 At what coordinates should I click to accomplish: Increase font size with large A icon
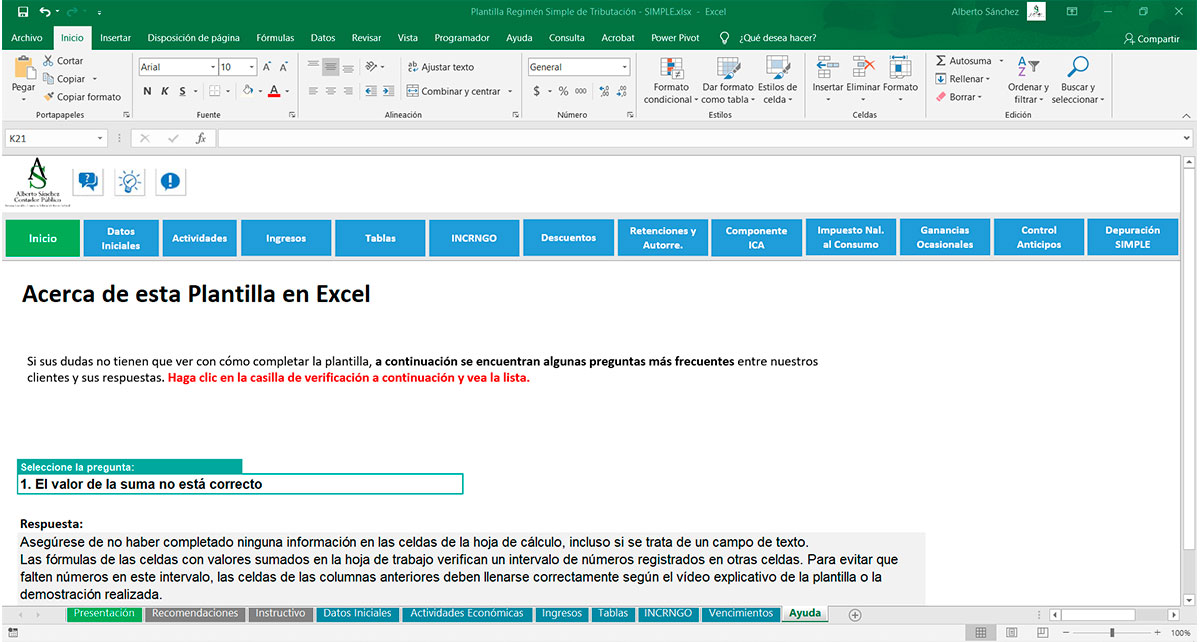tap(269, 67)
